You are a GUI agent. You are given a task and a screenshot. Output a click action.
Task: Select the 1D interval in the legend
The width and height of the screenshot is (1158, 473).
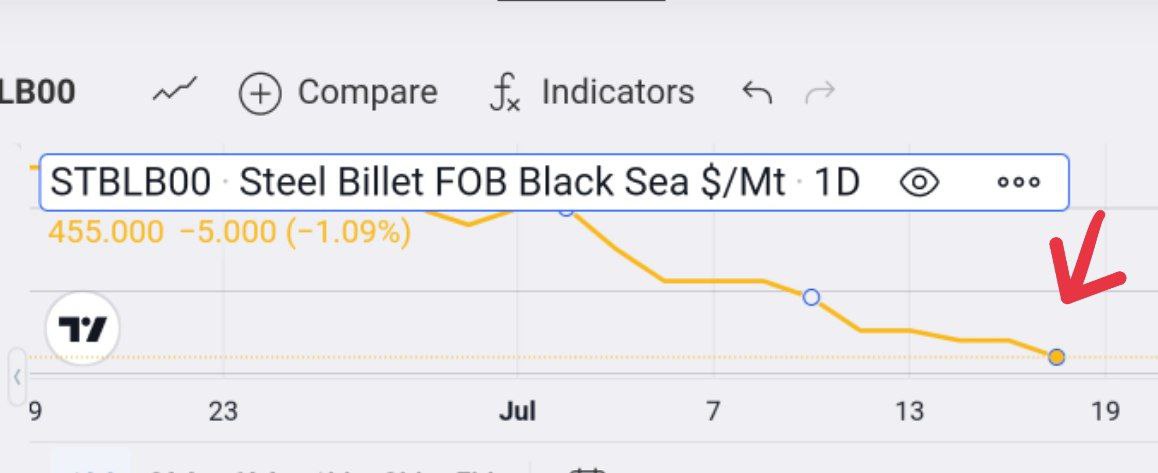pyautogui.click(x=836, y=182)
